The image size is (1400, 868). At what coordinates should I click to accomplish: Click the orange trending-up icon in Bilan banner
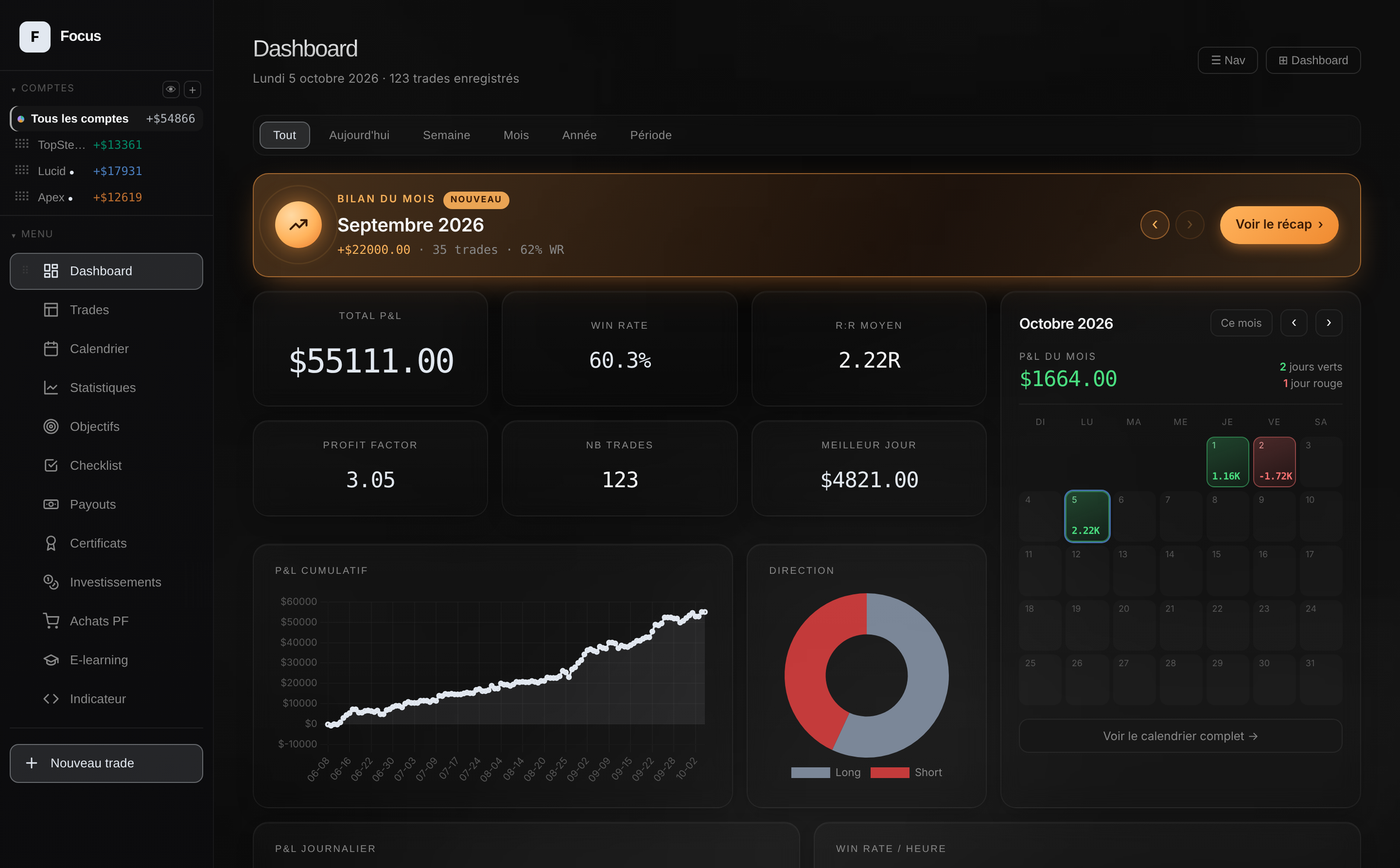coord(298,225)
